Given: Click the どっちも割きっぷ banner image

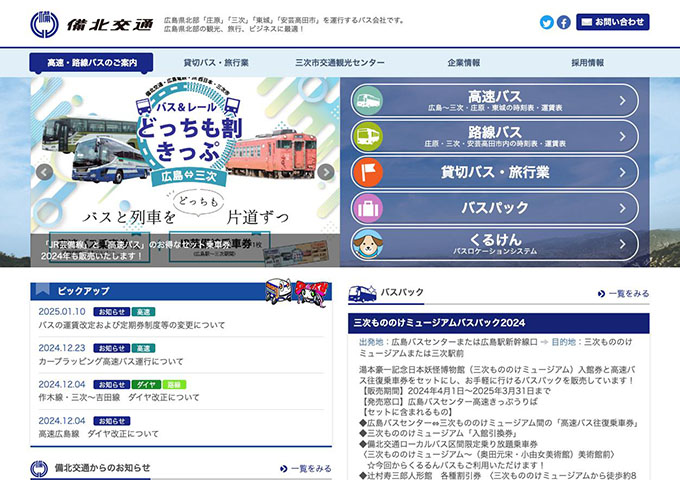Looking at the screenshot, I should coord(185,172).
